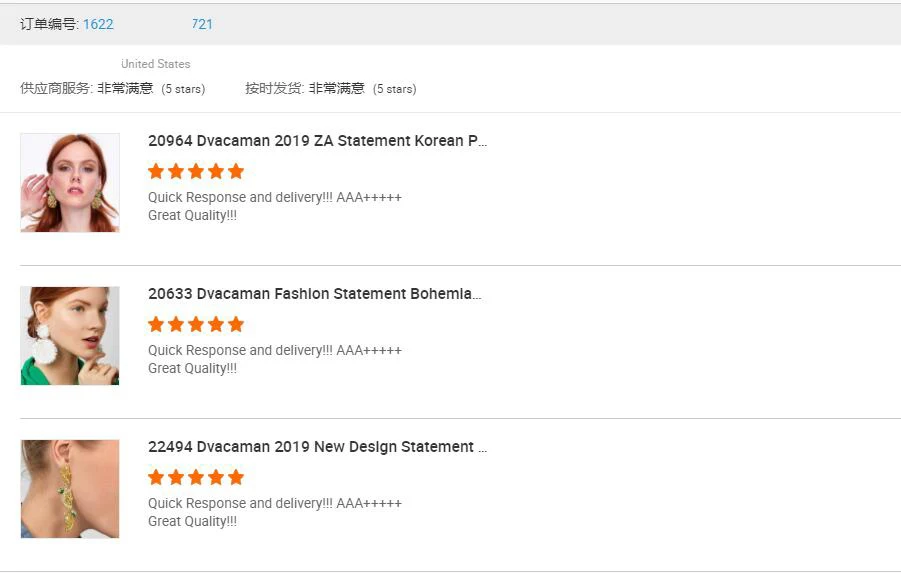Click fifth star of 20633 product rating
Image resolution: width=901 pixels, height=573 pixels.
(236, 324)
